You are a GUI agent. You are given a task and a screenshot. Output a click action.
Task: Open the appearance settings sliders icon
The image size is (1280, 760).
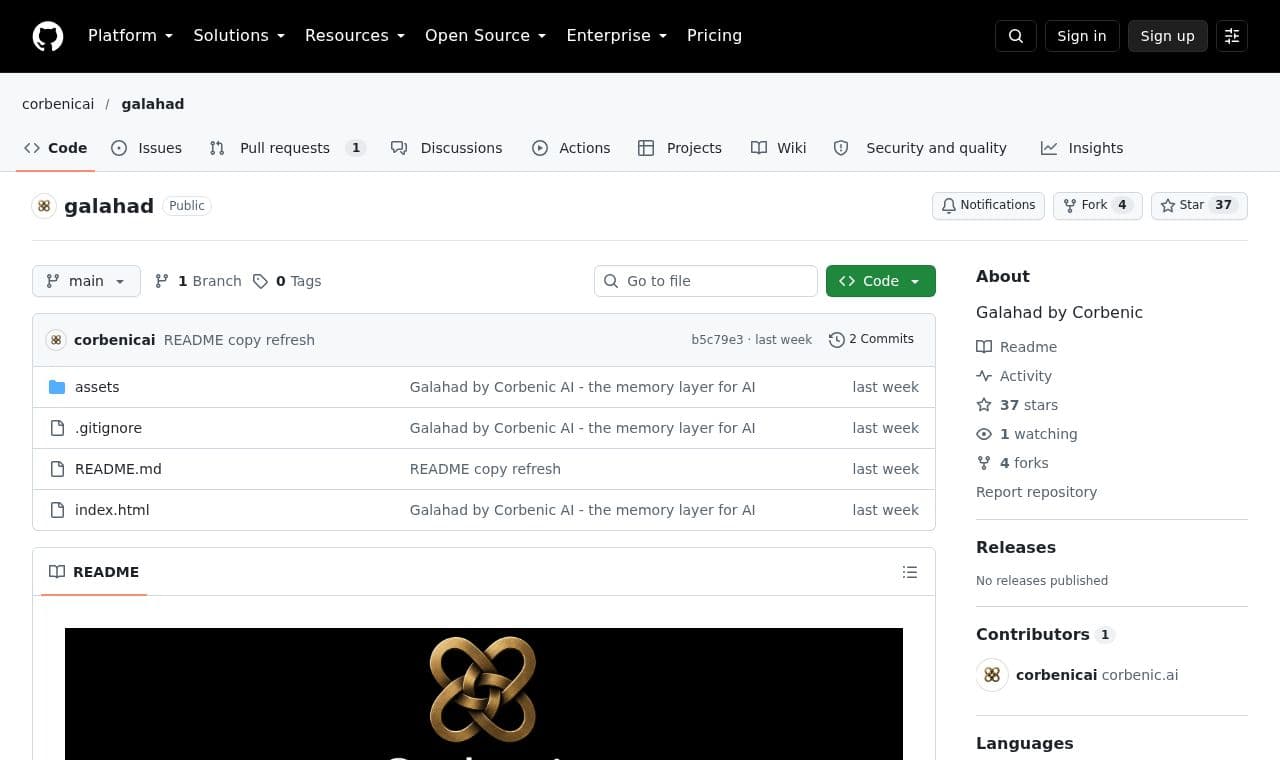click(x=1232, y=36)
